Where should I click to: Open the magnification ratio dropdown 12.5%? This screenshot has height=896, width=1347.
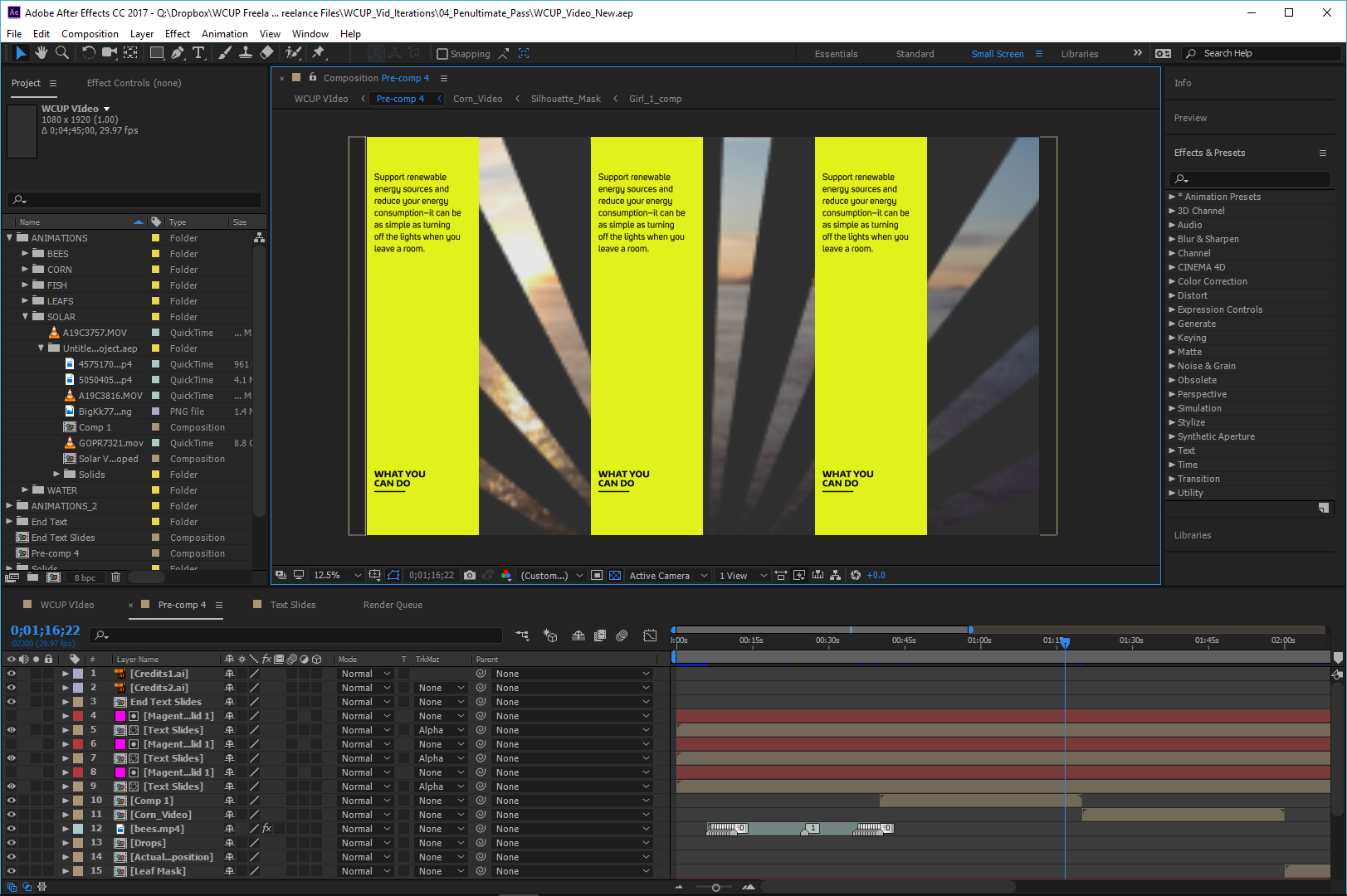point(338,575)
